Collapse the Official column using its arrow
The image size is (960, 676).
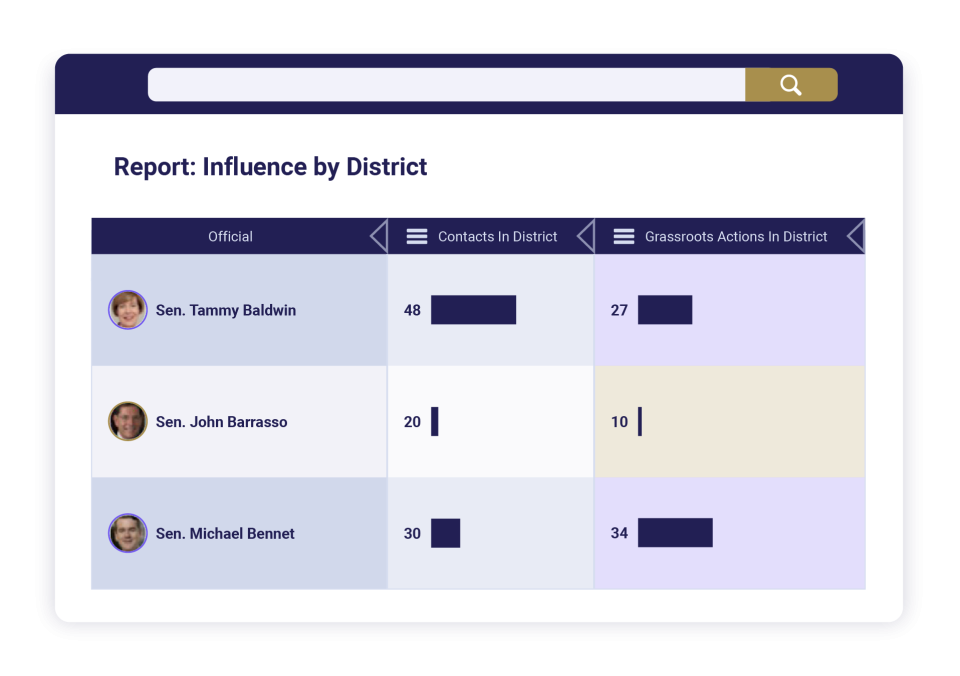tap(378, 237)
